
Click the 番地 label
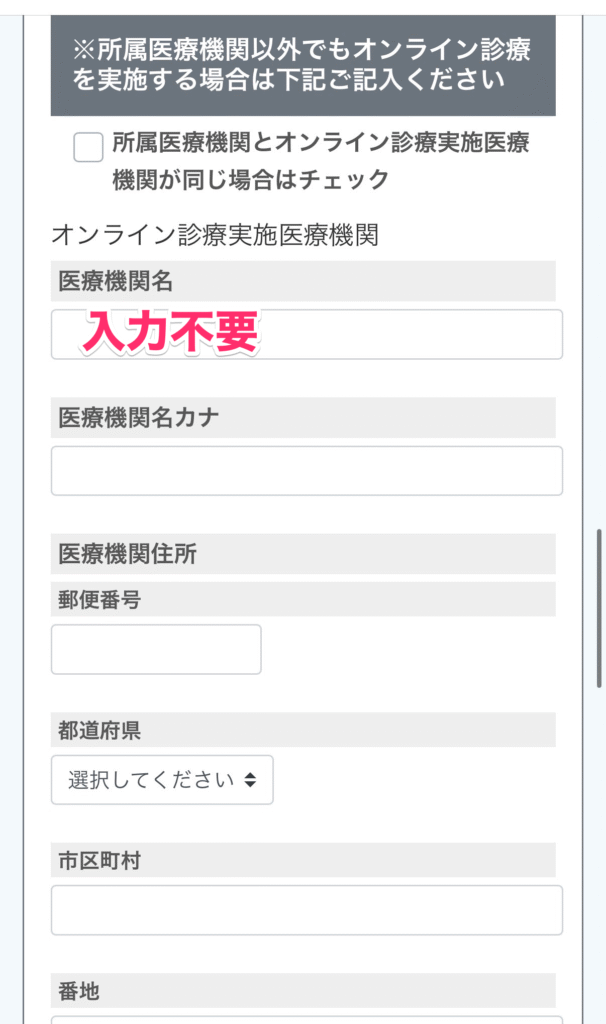79,991
